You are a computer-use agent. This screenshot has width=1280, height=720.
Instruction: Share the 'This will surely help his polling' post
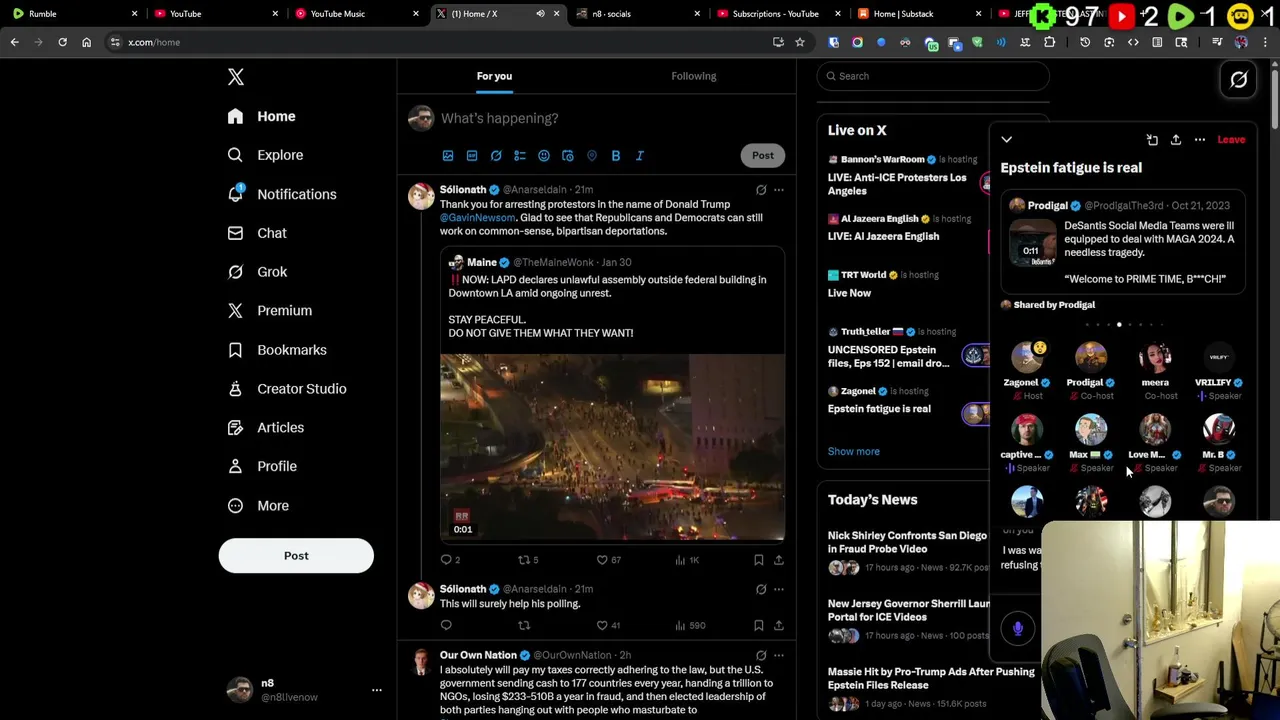point(779,626)
